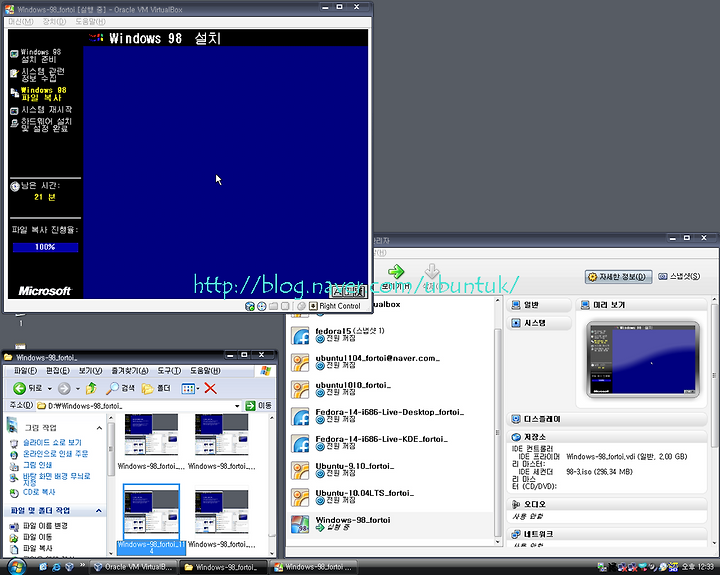The height and width of the screenshot is (575, 720).
Task: Click the 100% file copy progress bar
Action: tap(45, 247)
